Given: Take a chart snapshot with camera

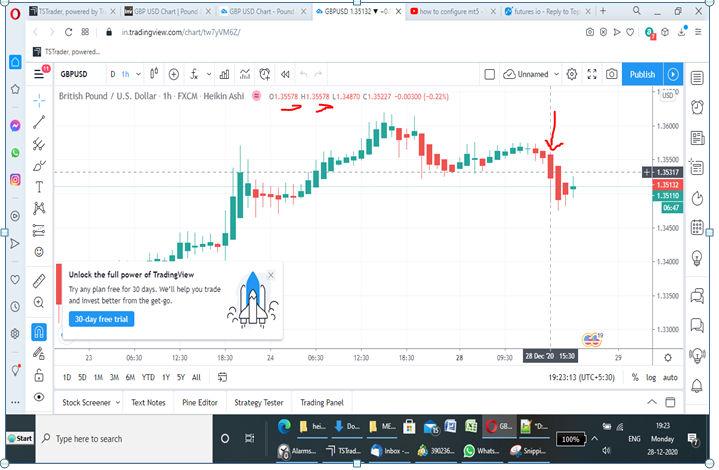Looking at the screenshot, I should (x=611, y=74).
